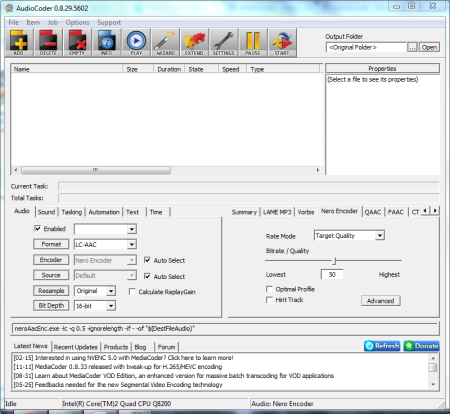The image size is (450, 414).
Task: Toggle Source Auto Select checkbox
Action: tap(147, 276)
